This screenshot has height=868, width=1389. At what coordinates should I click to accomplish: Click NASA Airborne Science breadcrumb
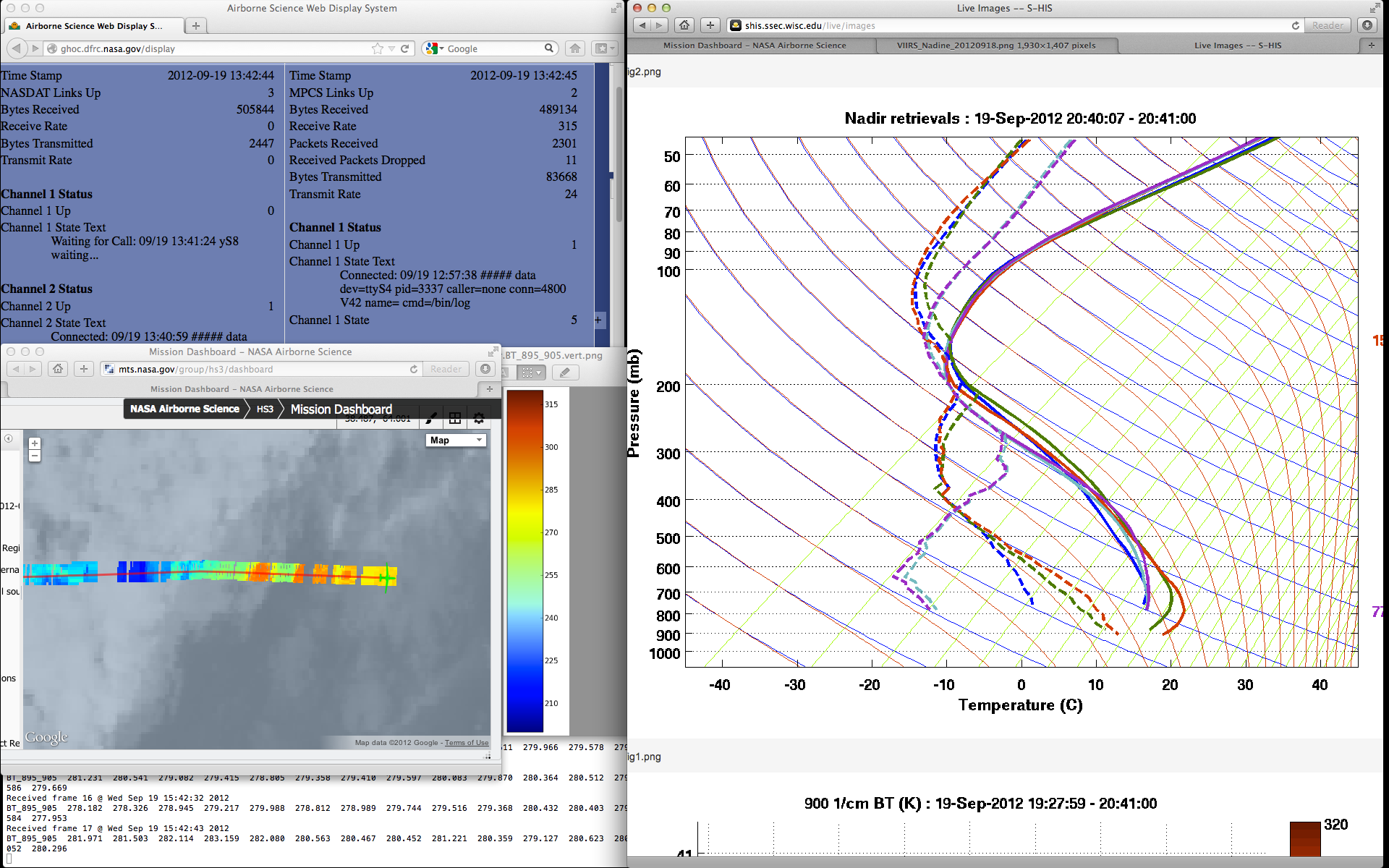184,409
